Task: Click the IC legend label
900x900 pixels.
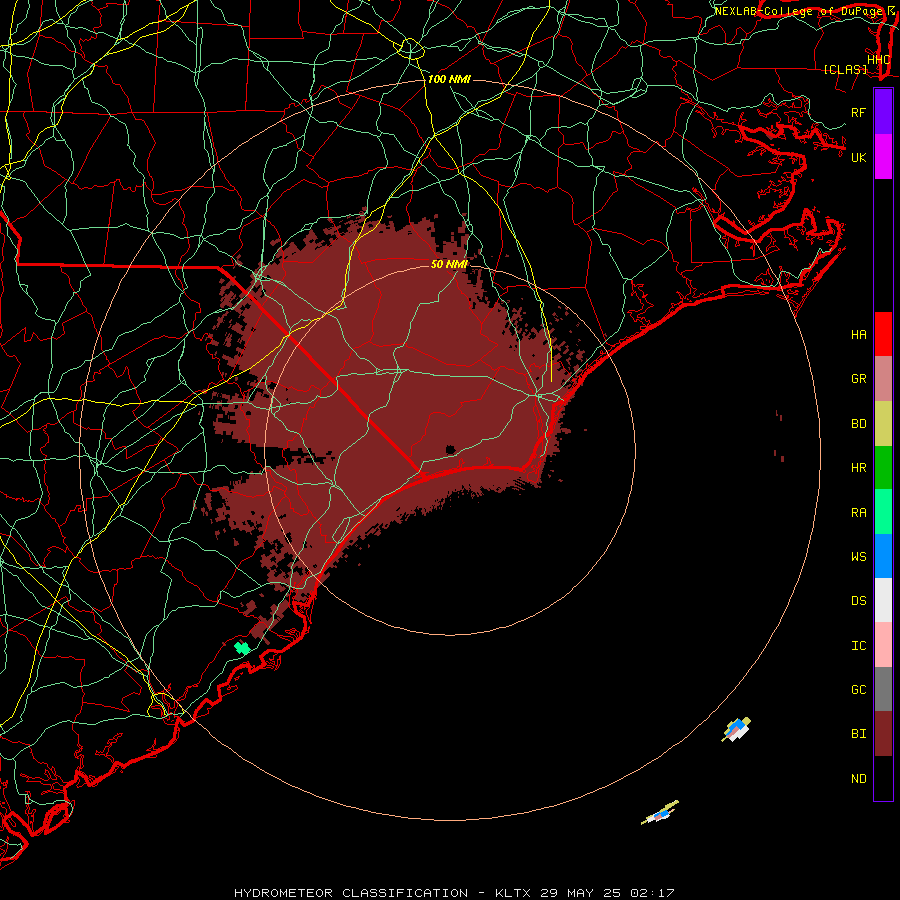Action: coord(858,646)
